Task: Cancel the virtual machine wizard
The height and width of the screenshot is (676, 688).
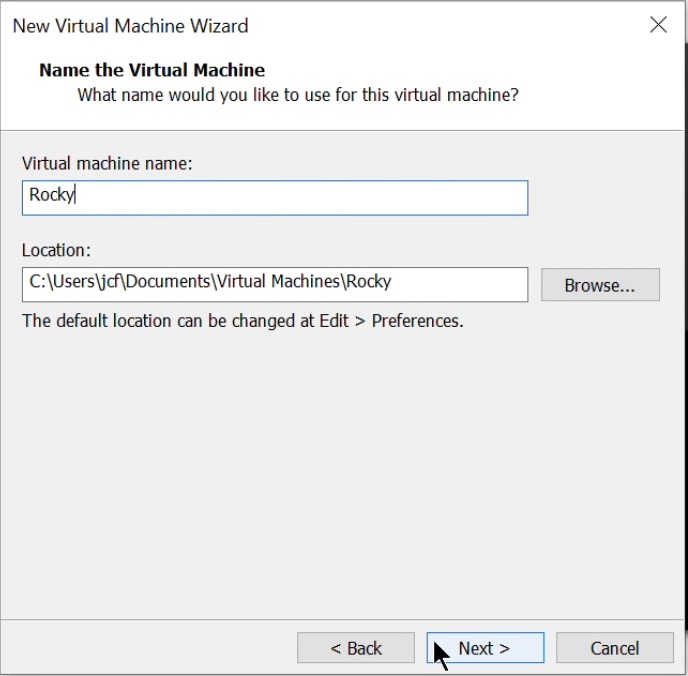Action: pos(614,648)
